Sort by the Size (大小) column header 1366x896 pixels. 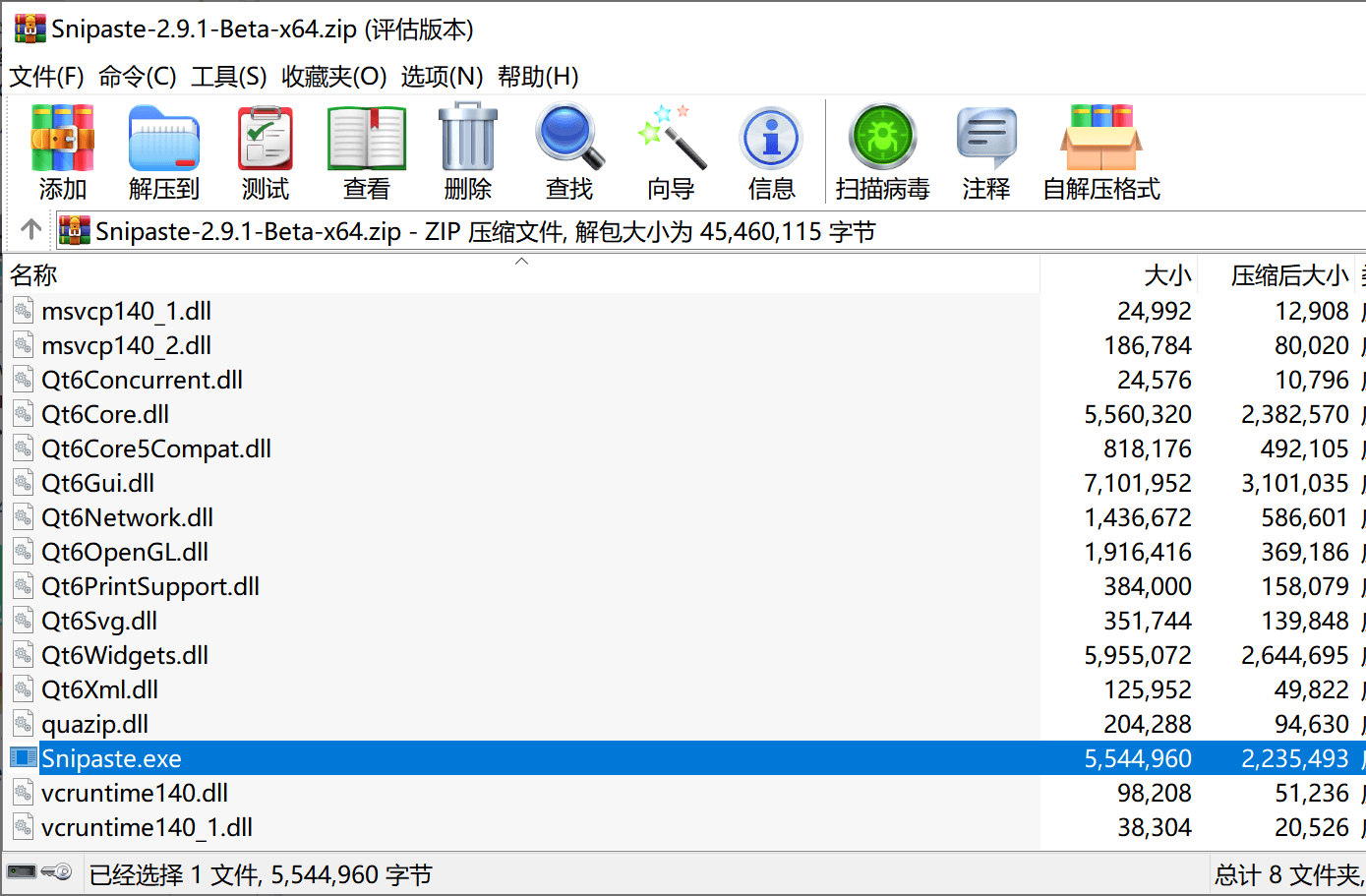[x=1167, y=276]
